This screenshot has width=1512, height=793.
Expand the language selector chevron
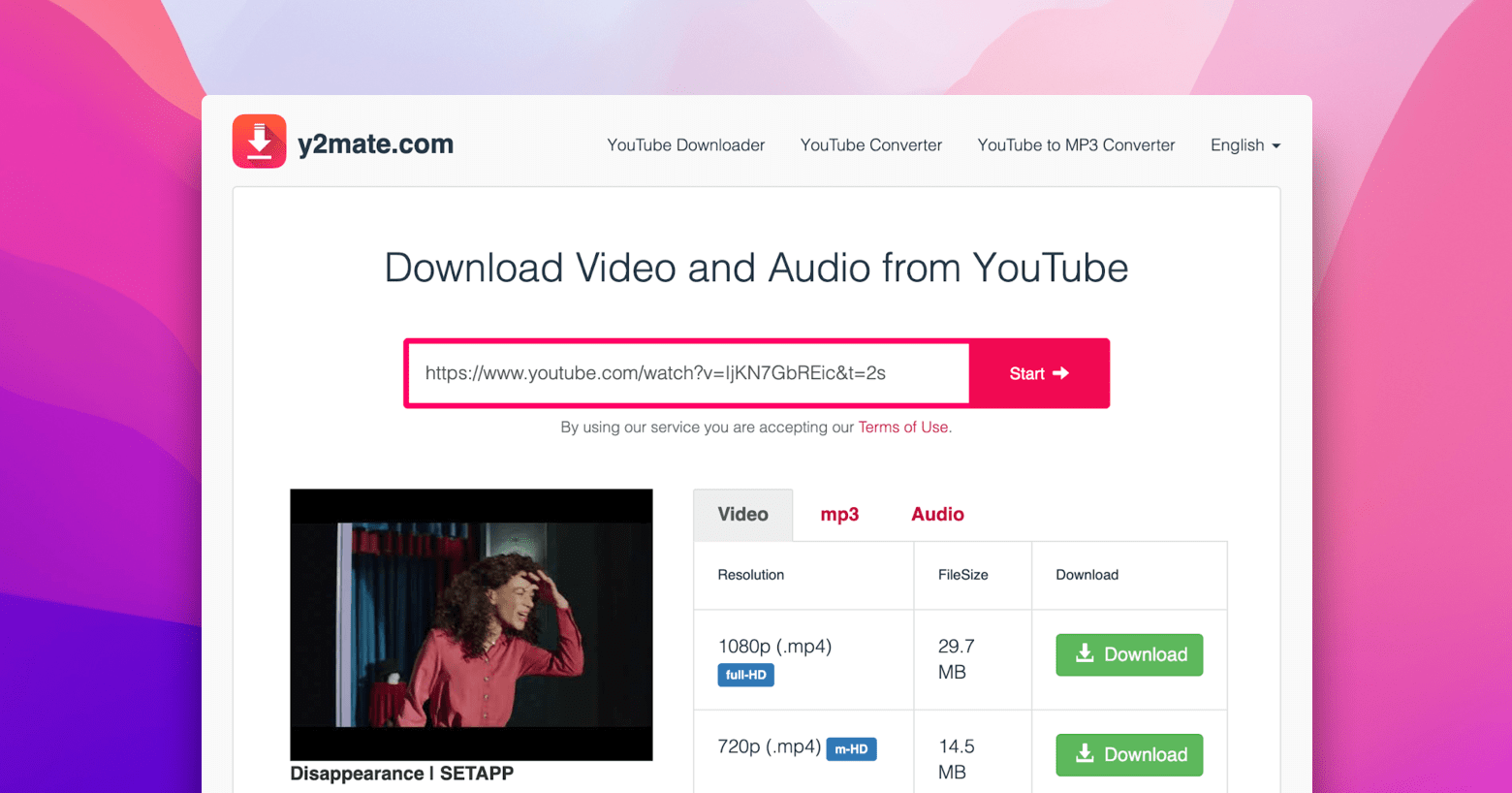tap(1276, 146)
